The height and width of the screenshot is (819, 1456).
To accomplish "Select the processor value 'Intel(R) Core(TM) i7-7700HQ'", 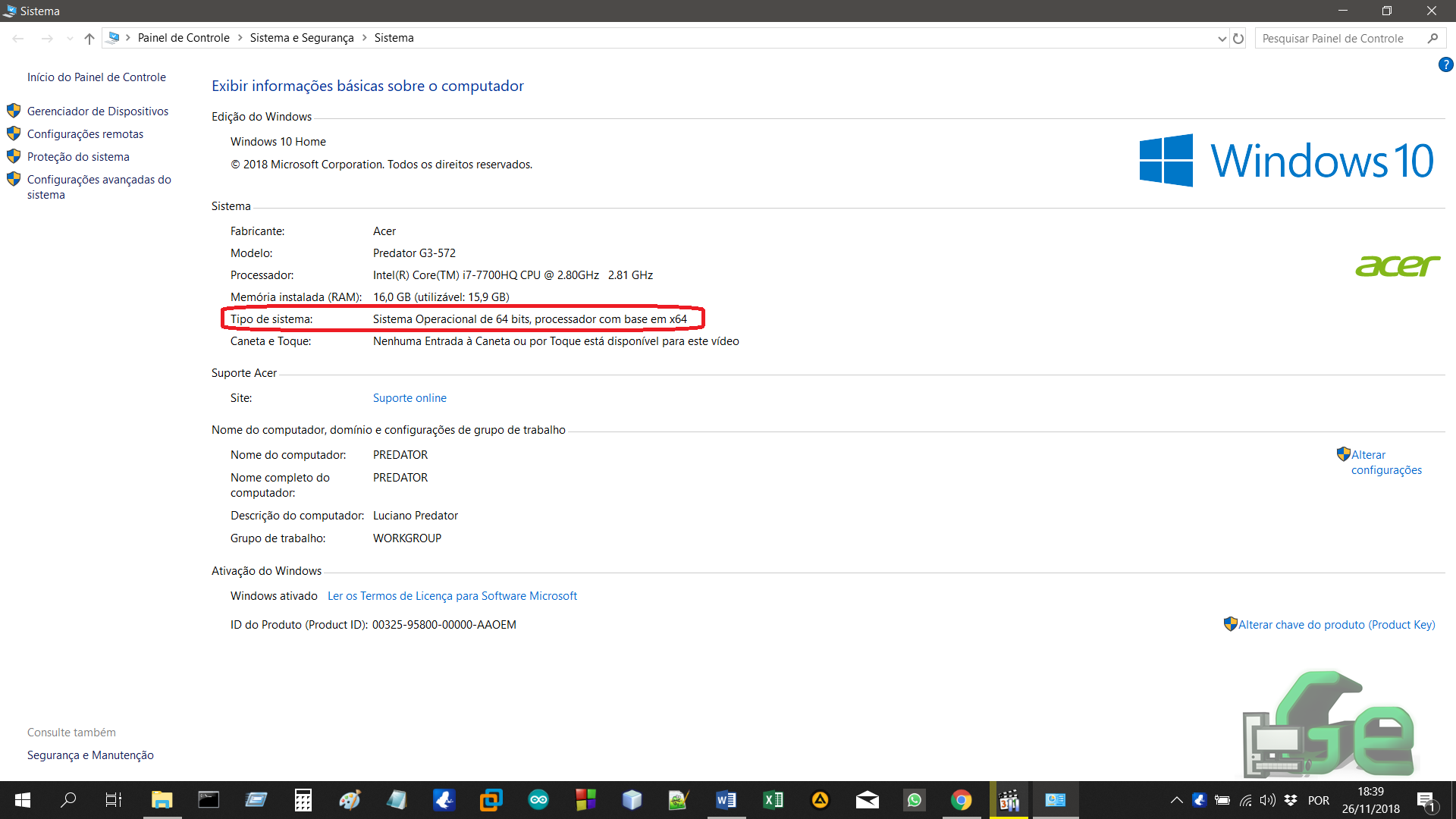I will [444, 275].
